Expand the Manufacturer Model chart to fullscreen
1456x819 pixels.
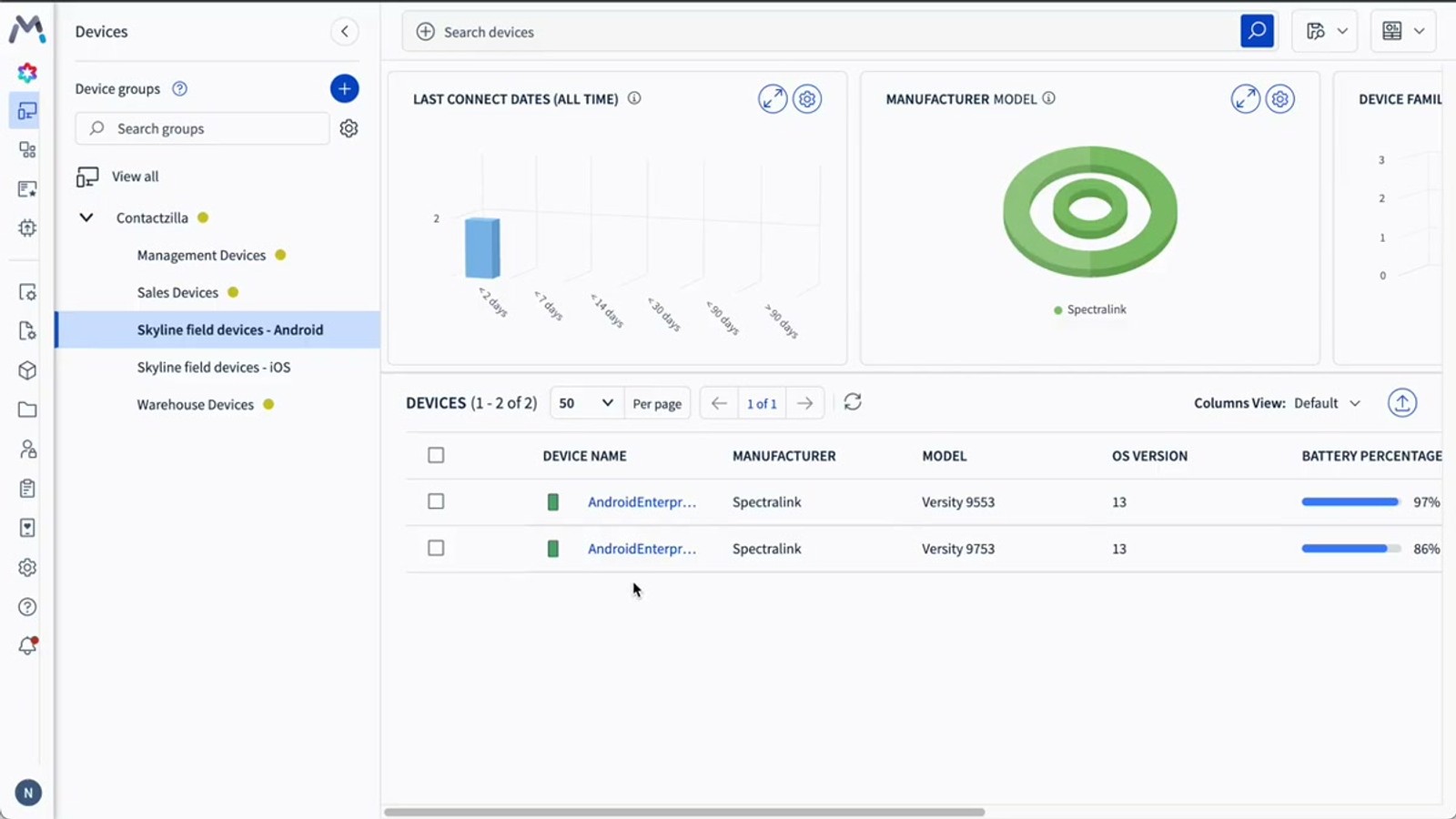[x=1246, y=98]
